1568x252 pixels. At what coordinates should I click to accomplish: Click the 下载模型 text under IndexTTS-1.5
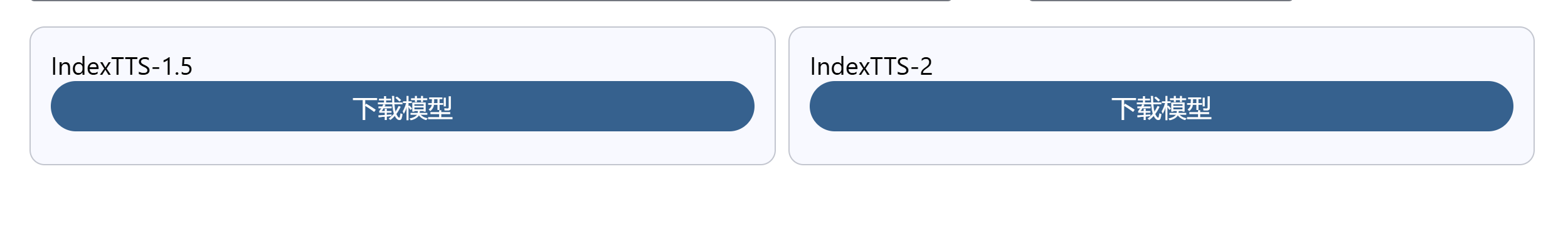[402, 108]
